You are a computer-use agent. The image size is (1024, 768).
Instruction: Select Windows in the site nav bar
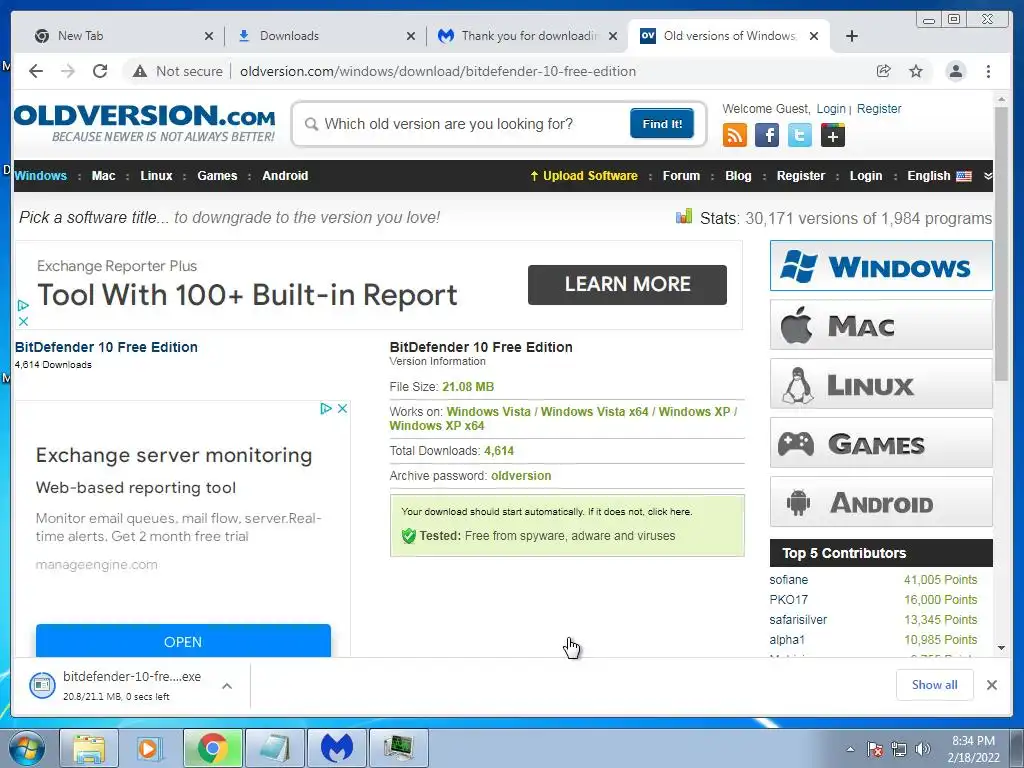[x=40, y=176]
